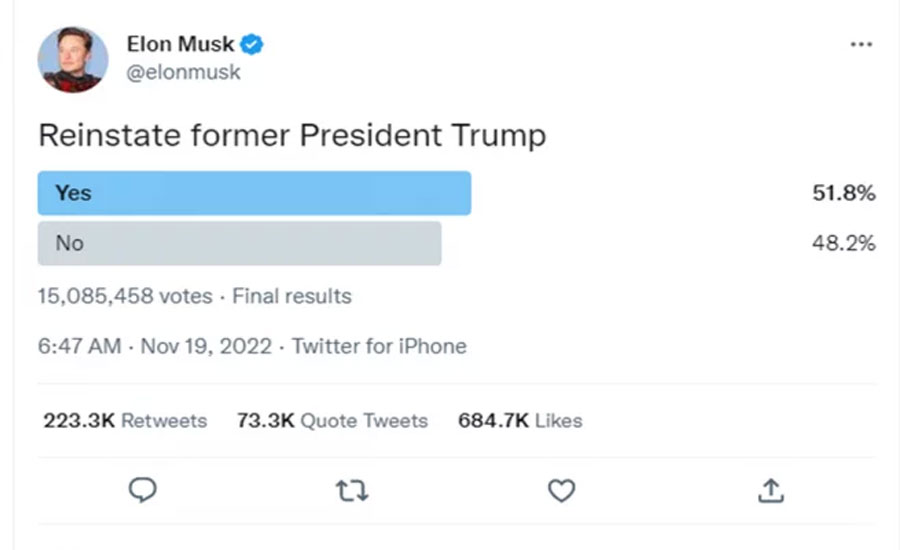Screen dimensions: 900x550
Task: Open the Elon Musk display name link
Action: click(180, 44)
